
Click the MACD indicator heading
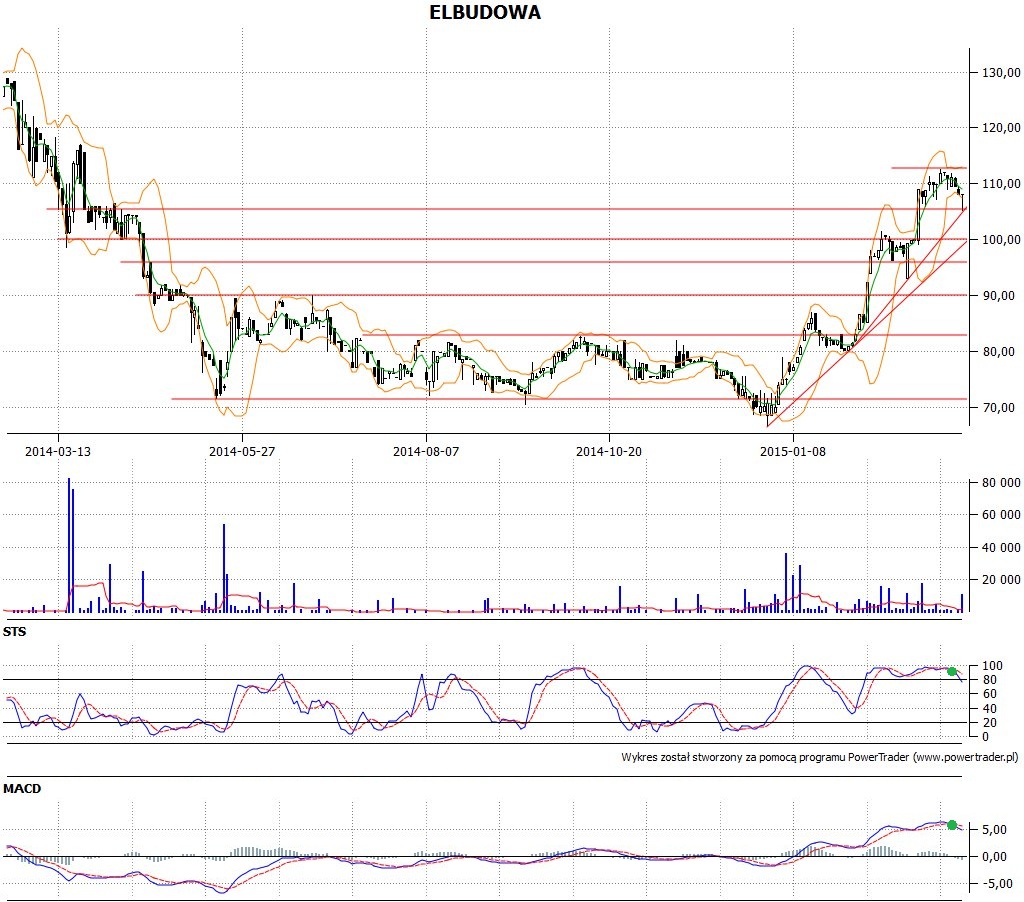click(x=22, y=788)
